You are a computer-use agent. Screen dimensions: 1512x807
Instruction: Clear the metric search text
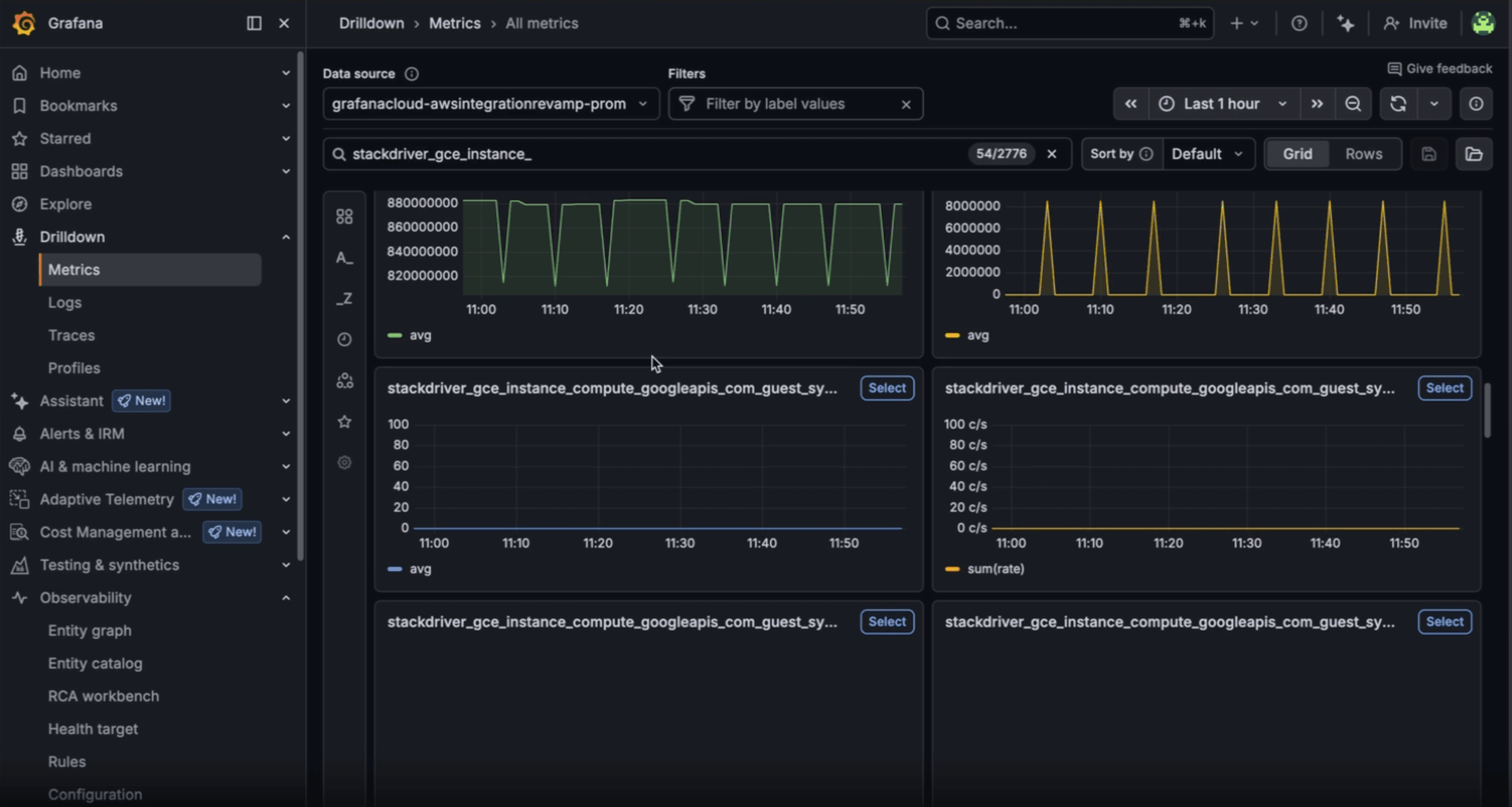pos(1052,154)
